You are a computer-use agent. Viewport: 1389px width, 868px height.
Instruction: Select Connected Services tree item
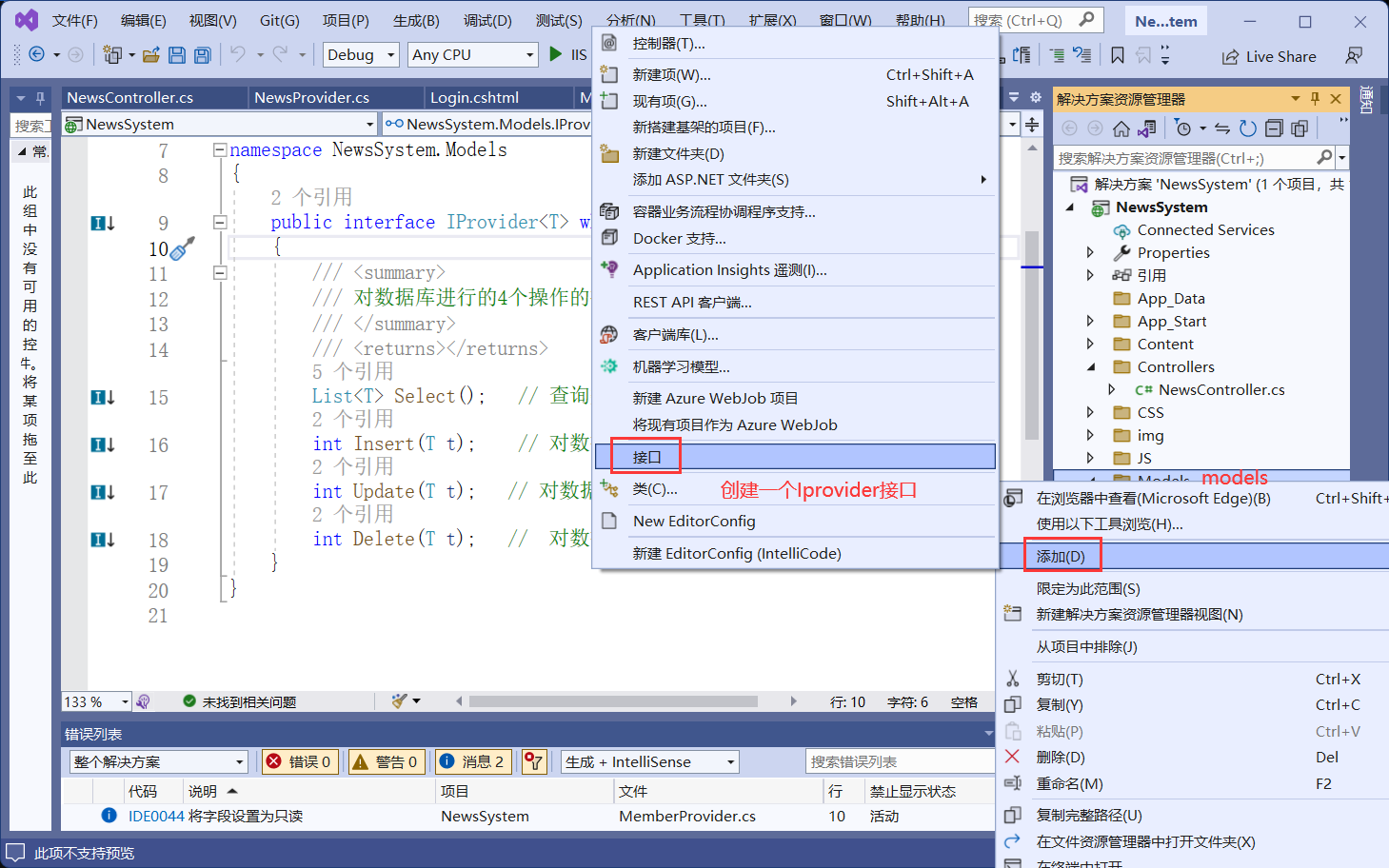pyautogui.click(x=1205, y=229)
